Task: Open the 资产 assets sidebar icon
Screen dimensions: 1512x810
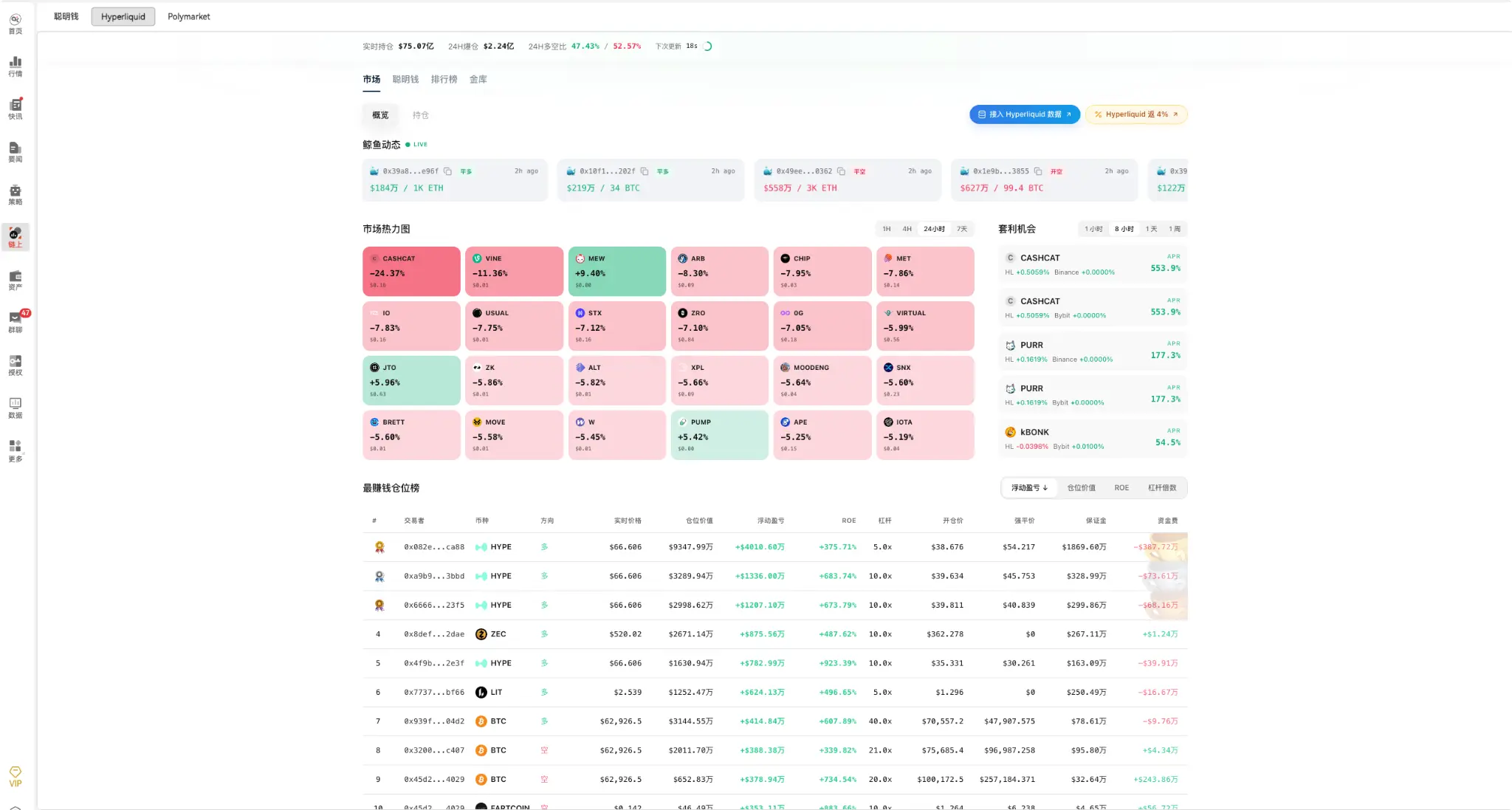Action: coord(15,280)
